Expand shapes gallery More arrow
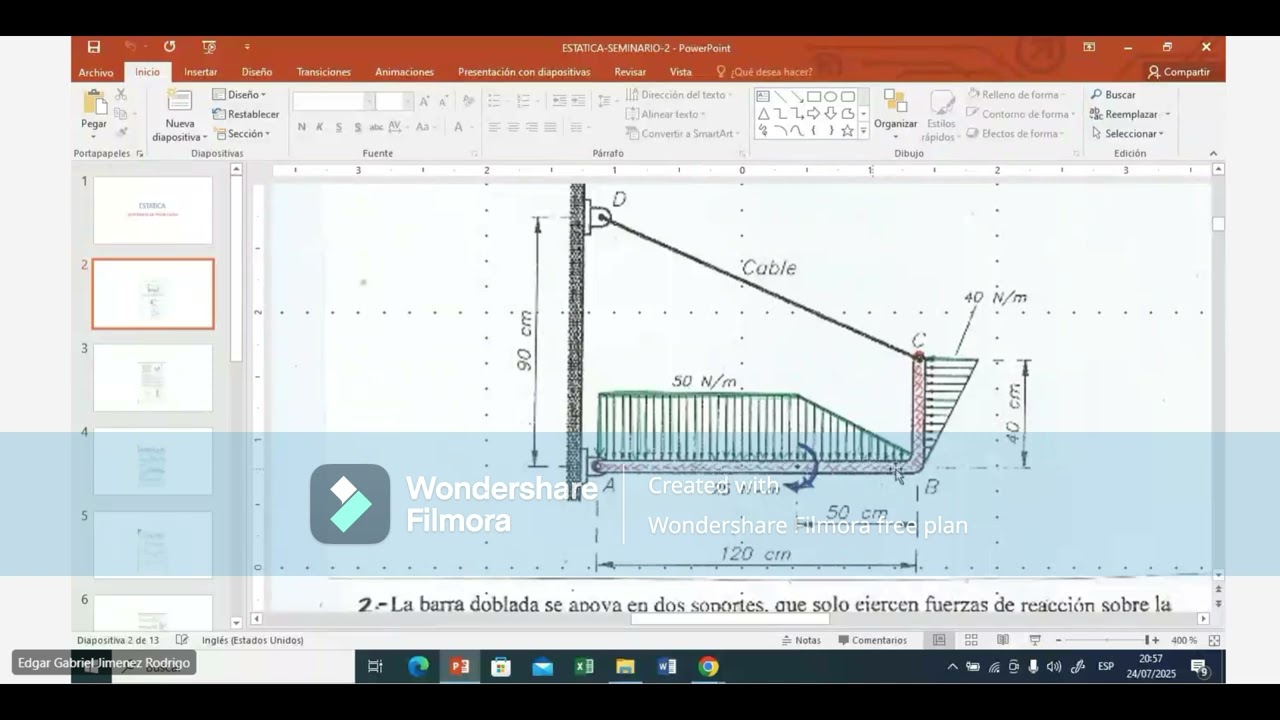 point(864,131)
